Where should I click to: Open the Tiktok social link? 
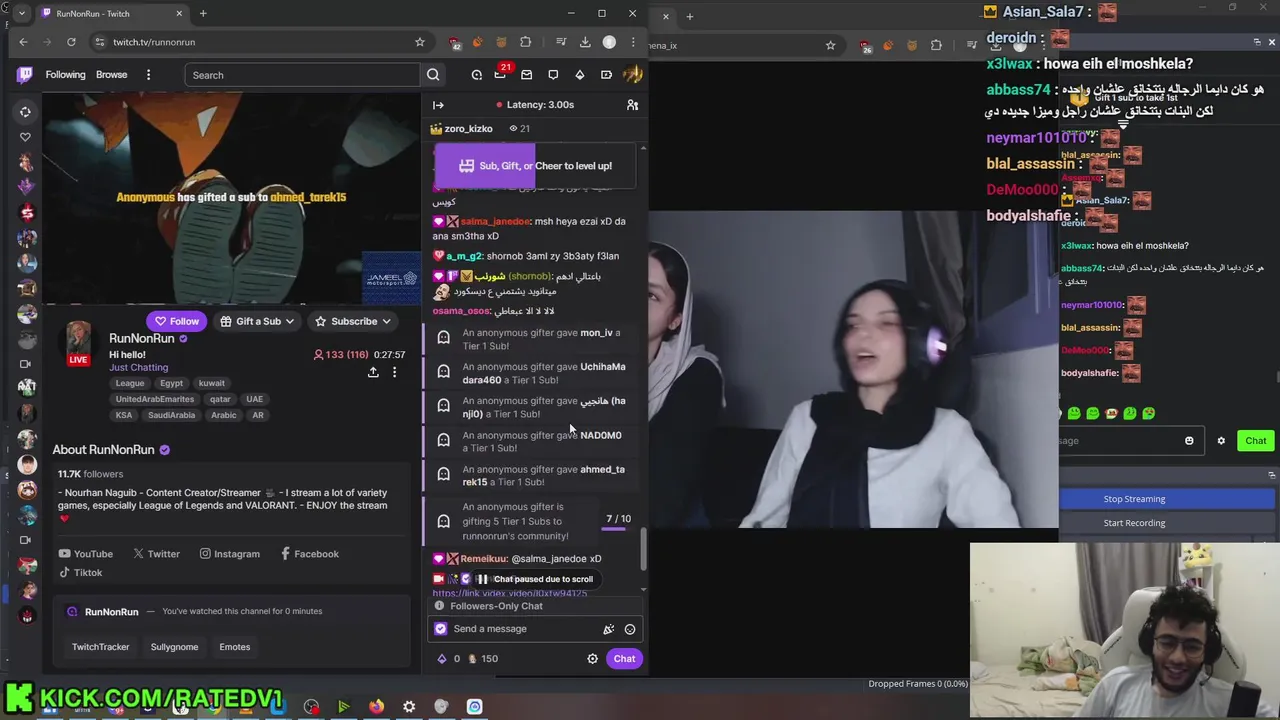click(80, 573)
